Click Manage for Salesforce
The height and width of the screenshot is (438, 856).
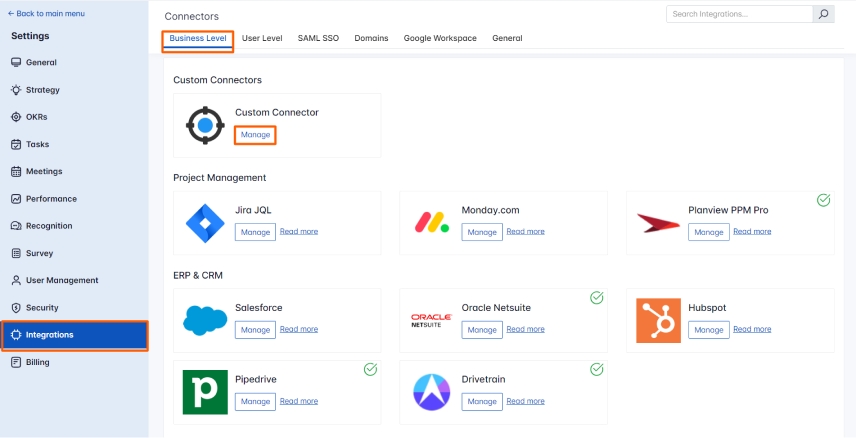(x=255, y=330)
